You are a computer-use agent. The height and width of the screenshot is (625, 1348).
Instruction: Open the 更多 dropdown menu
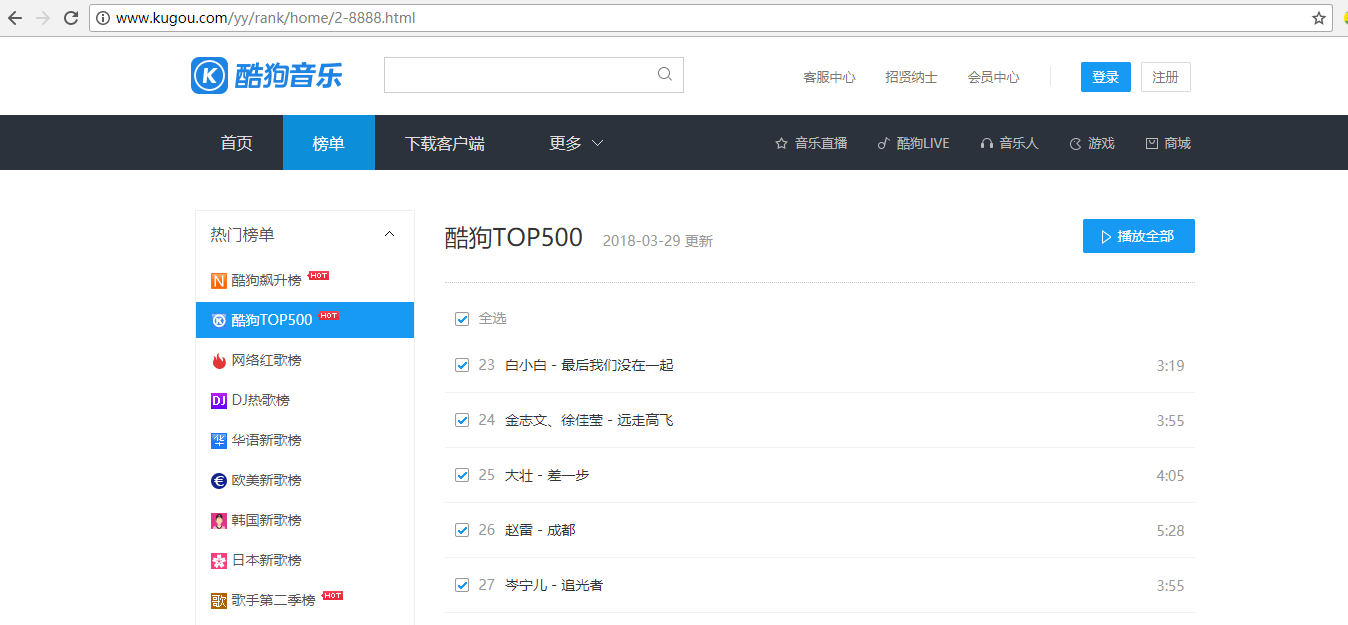(x=576, y=143)
